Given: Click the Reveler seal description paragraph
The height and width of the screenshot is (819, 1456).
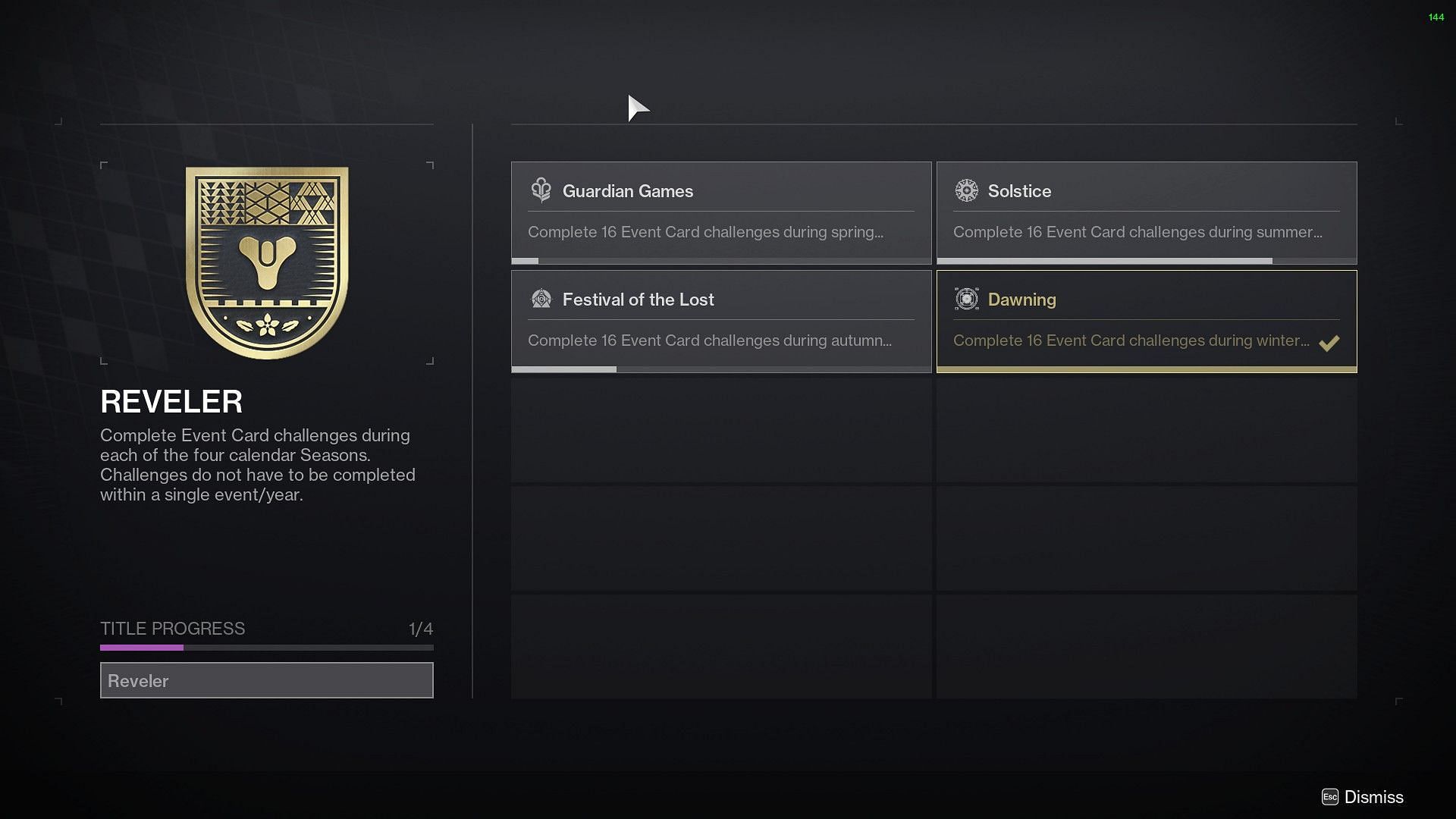Looking at the screenshot, I should point(258,465).
